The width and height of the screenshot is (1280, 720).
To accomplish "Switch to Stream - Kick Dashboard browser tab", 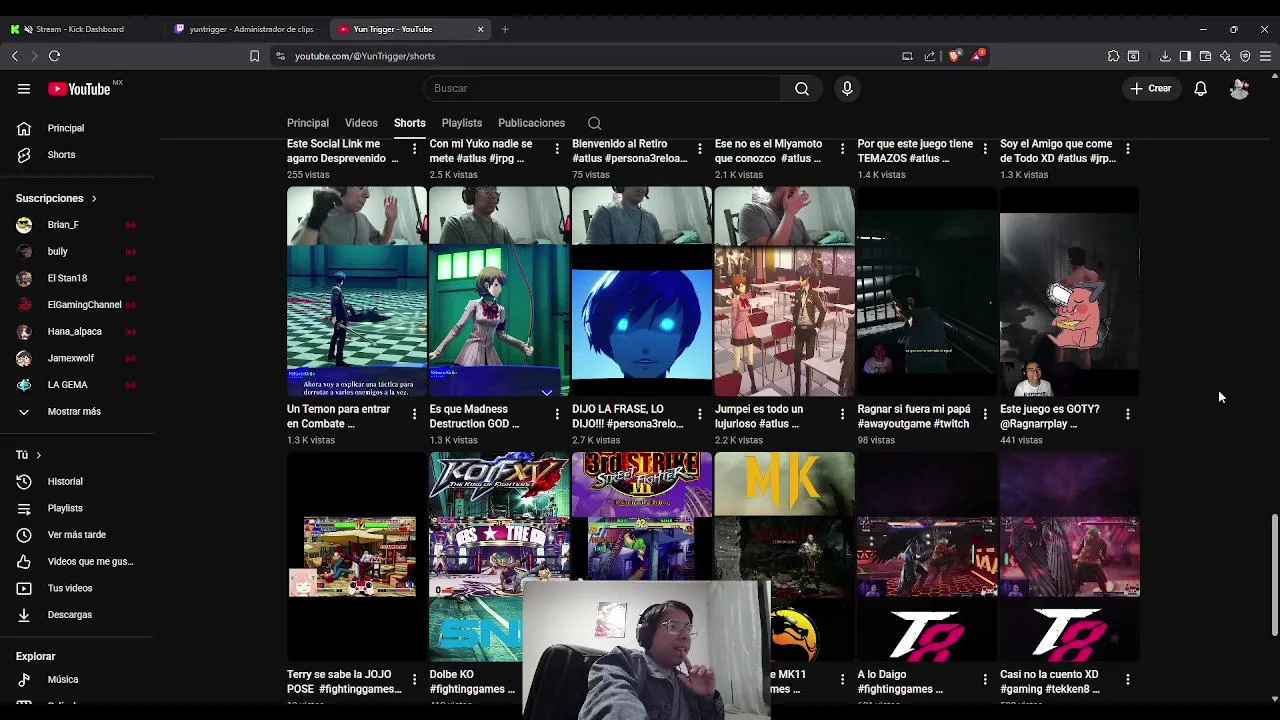I will (x=82, y=29).
